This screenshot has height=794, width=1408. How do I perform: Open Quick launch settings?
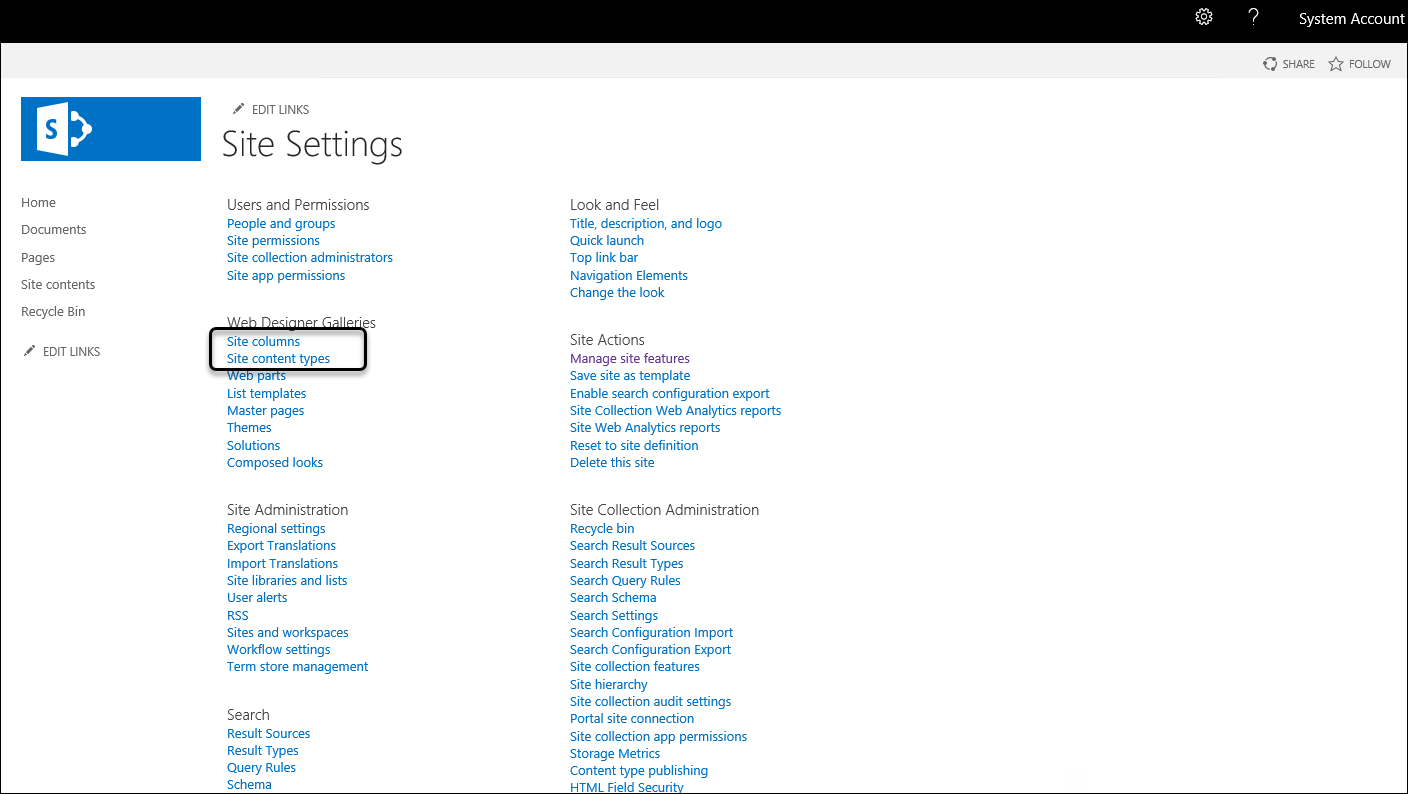(x=607, y=241)
